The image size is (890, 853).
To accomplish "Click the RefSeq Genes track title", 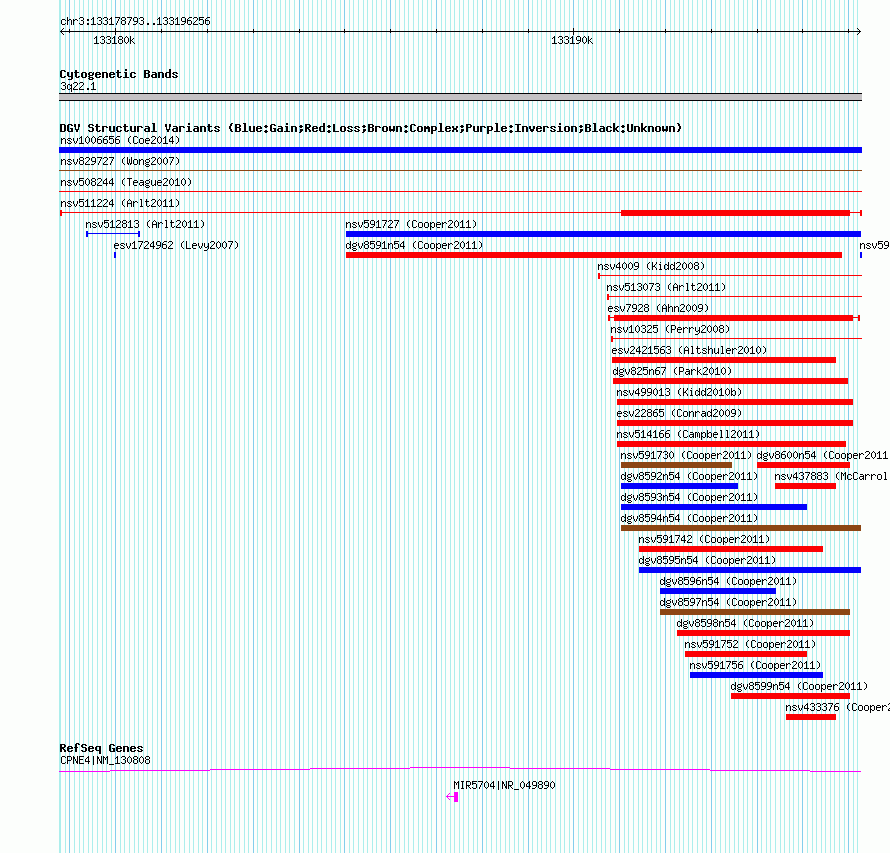I will coord(102,748).
